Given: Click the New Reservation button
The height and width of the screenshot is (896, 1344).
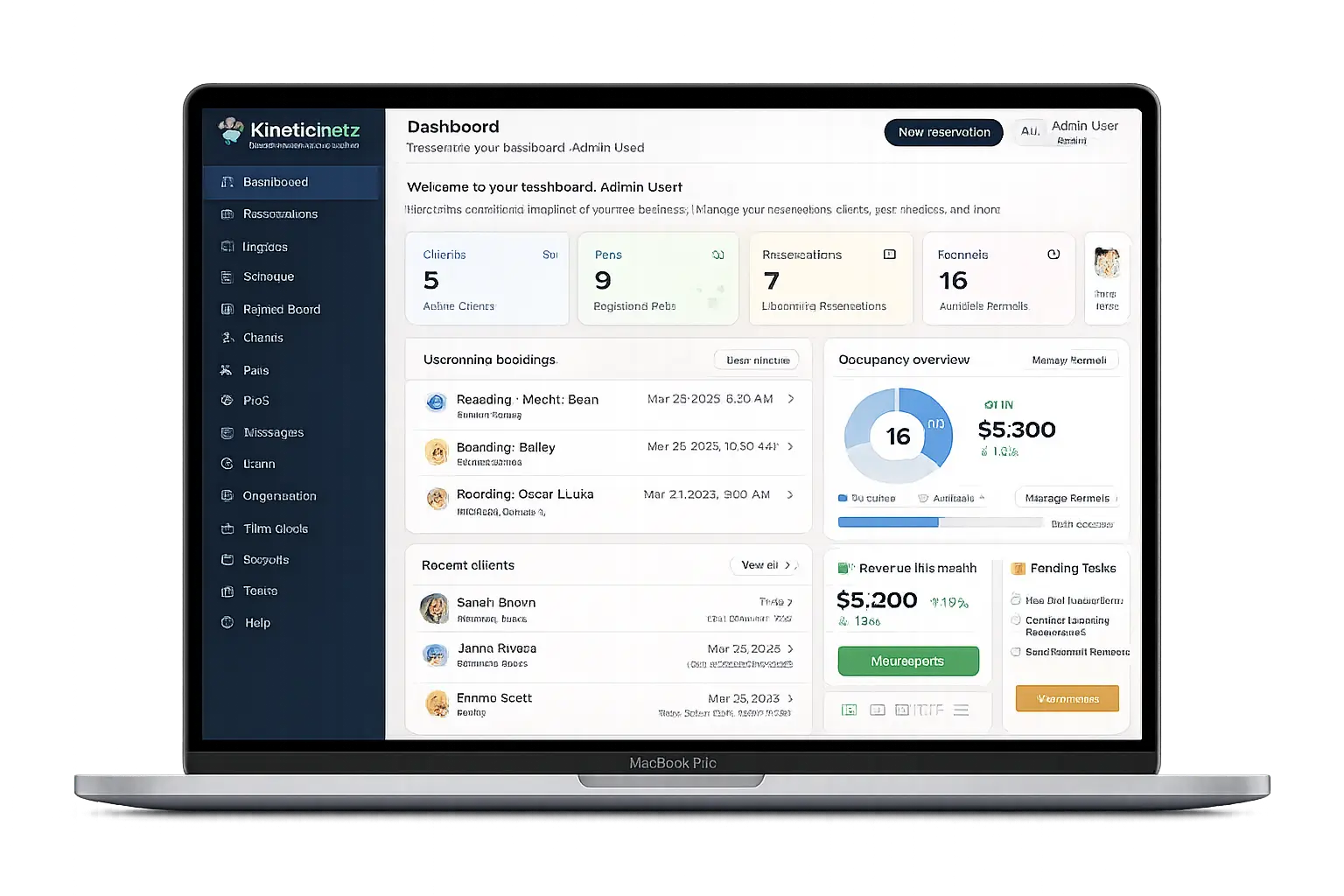Looking at the screenshot, I should click(943, 132).
